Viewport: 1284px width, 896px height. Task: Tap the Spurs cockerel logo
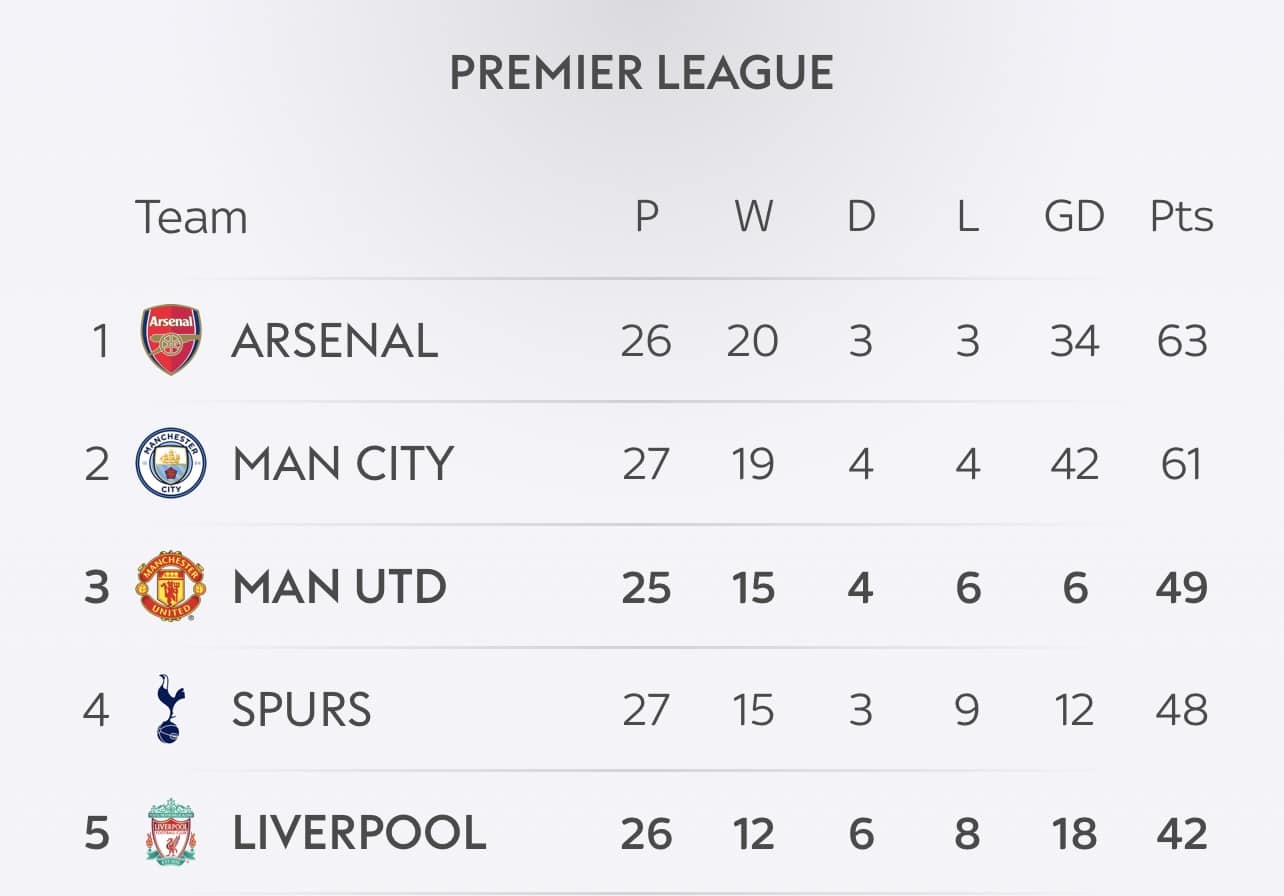click(x=171, y=709)
